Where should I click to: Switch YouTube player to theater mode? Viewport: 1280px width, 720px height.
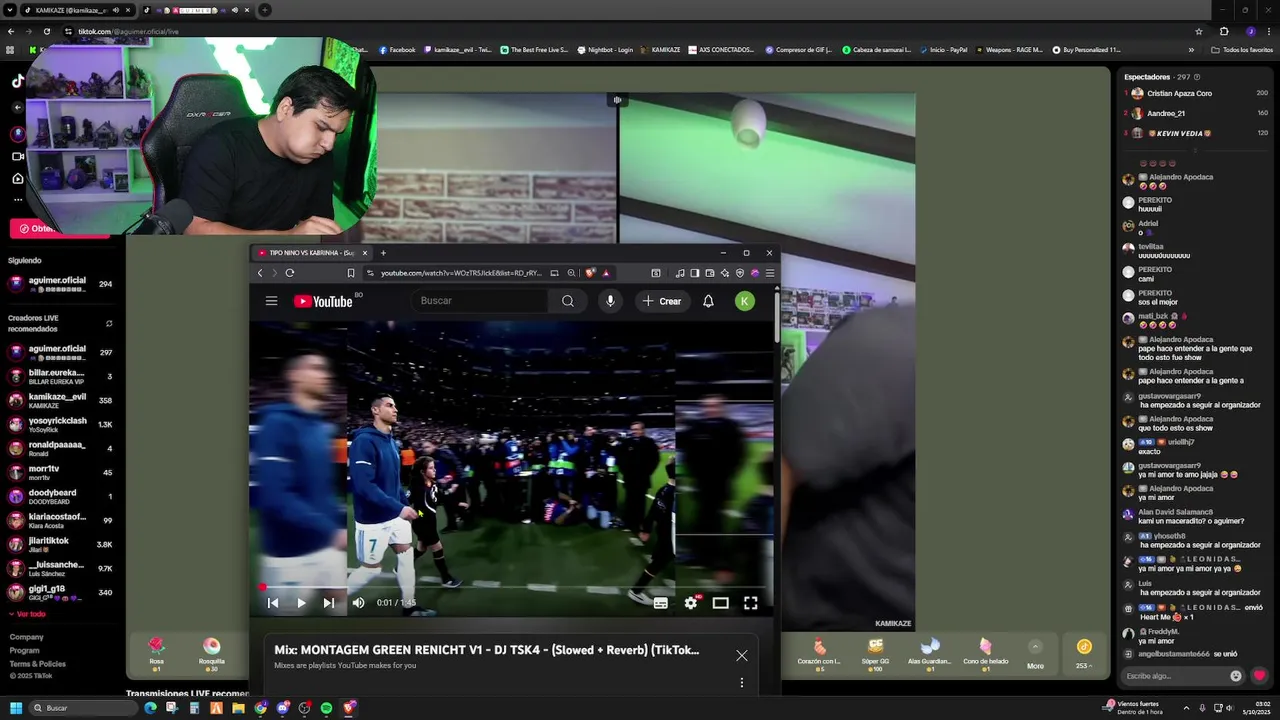pyautogui.click(x=720, y=603)
